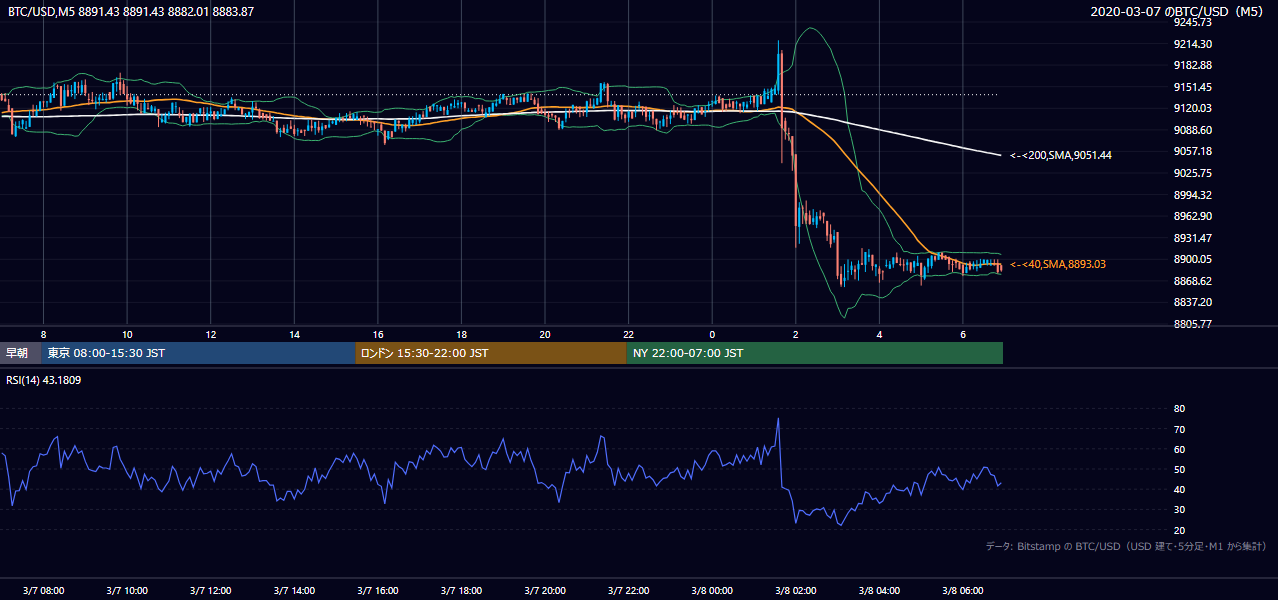Screen dimensions: 1278x600
Task: Click the NY 22:00-07:00 JST session bar
Action: point(815,353)
